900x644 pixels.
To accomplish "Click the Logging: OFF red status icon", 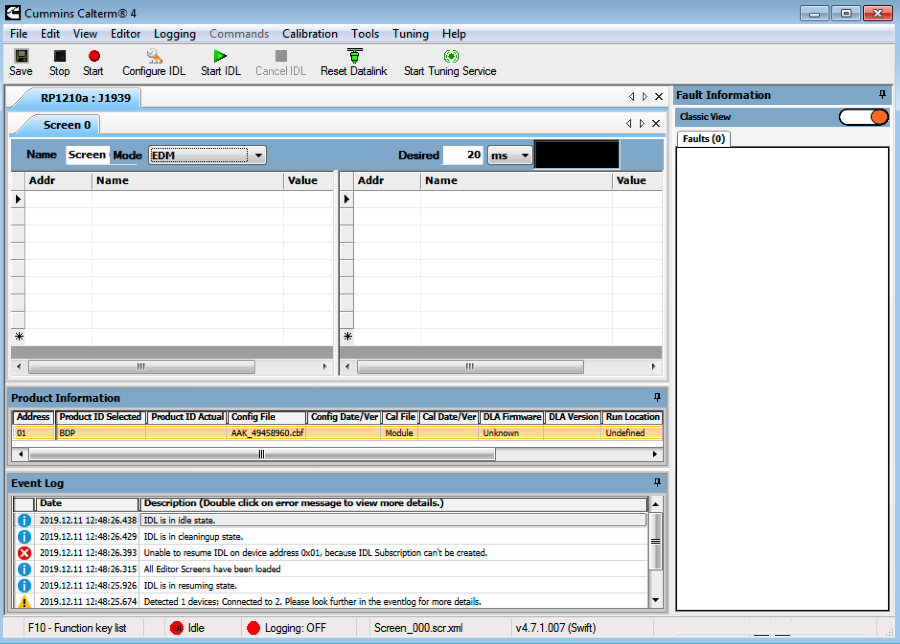I will click(253, 628).
